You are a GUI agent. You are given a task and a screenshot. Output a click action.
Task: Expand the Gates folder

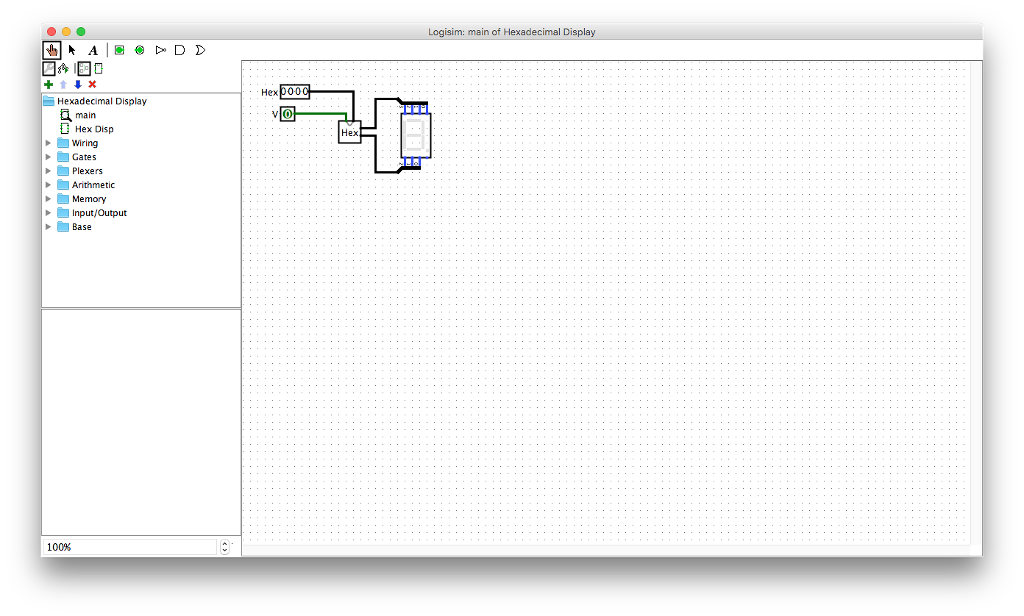[47, 156]
